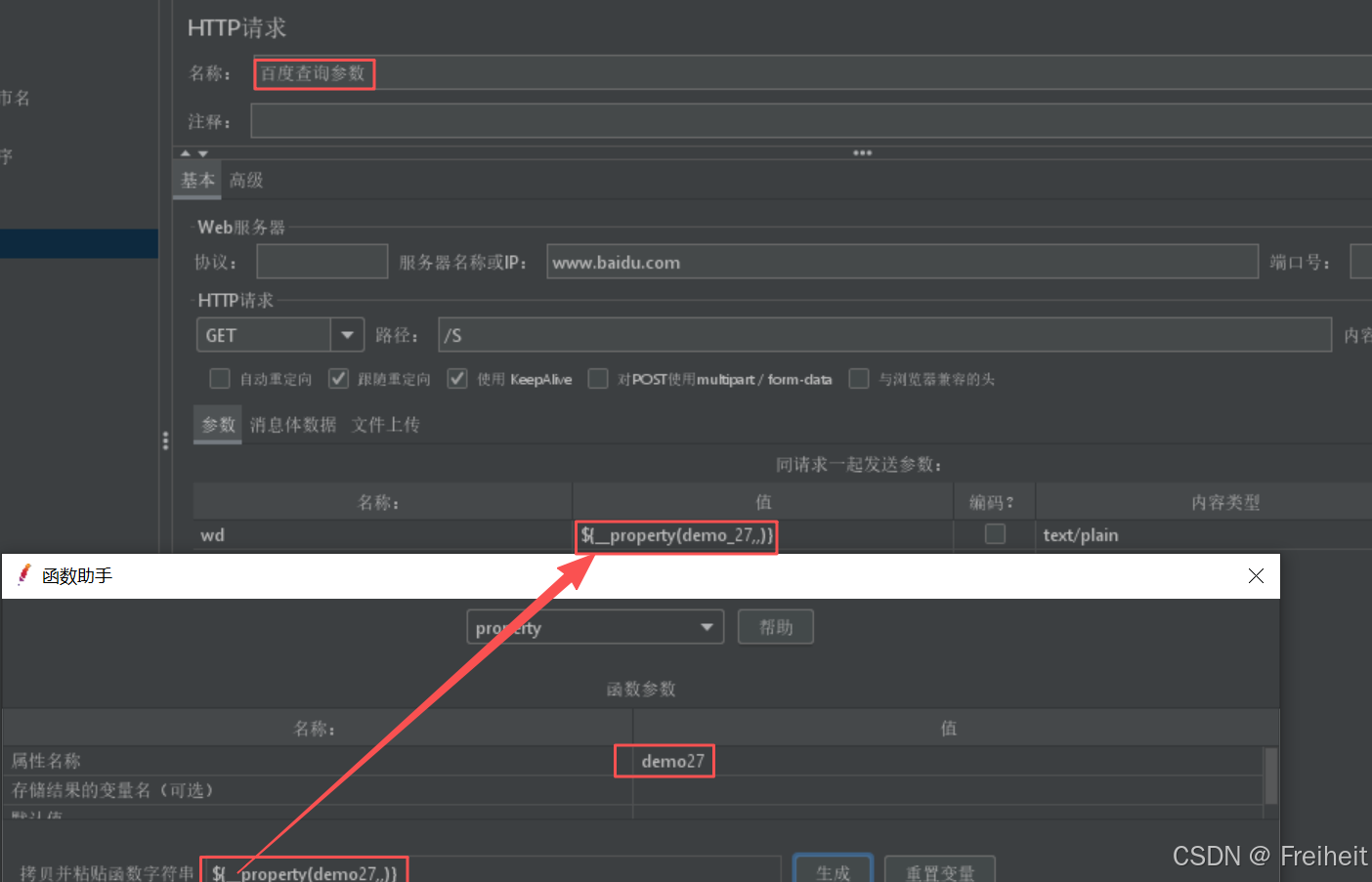Click the 名称 field with 百度查询参数
This screenshot has width=1372, height=882.
click(x=812, y=73)
